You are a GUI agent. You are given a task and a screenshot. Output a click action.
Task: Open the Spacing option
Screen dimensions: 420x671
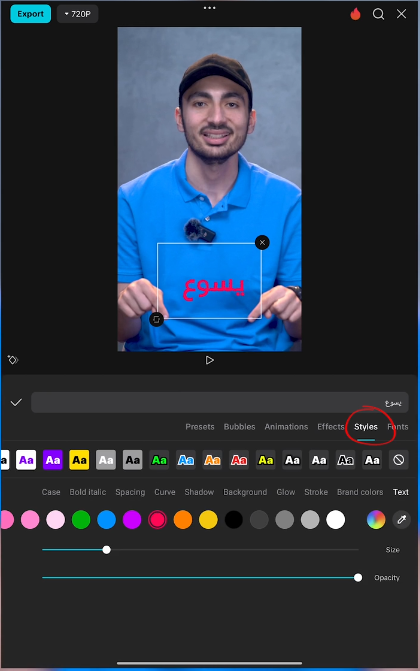130,492
